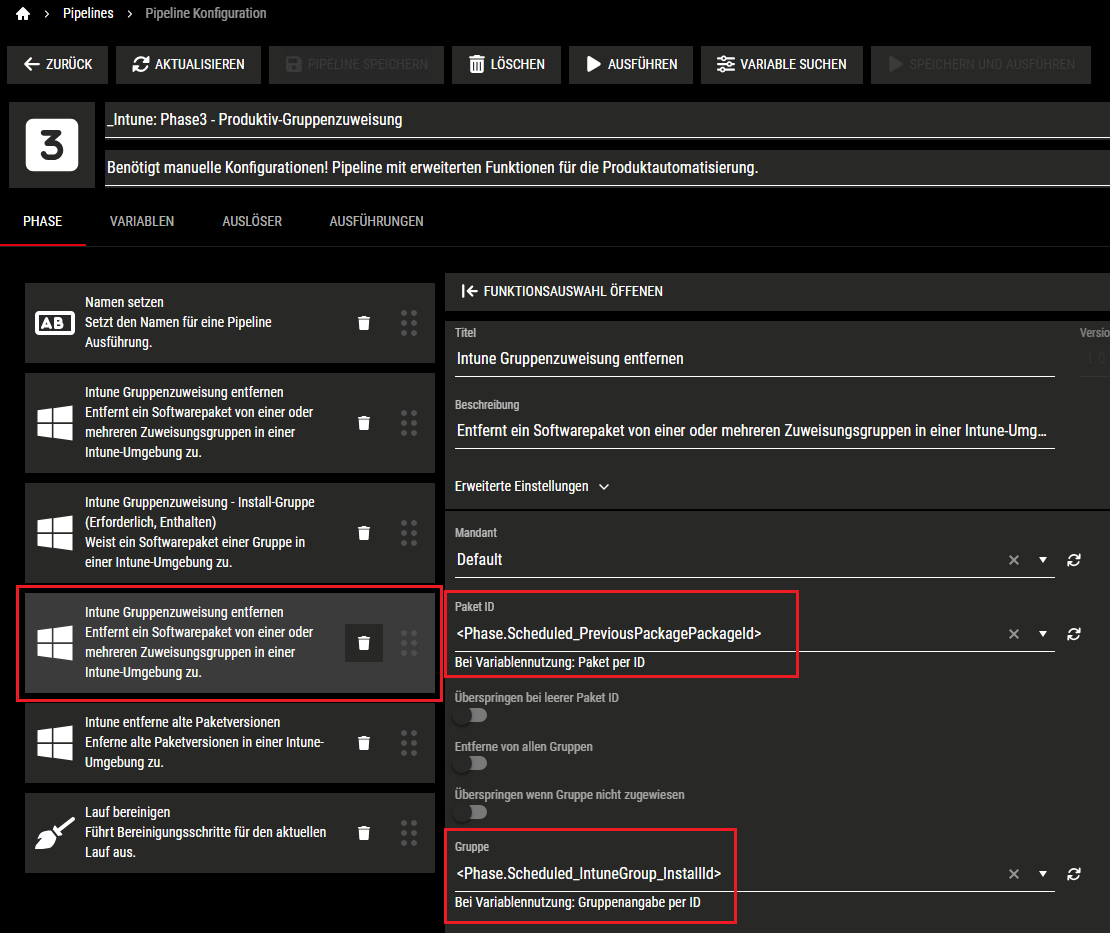Switch to the Variablen tab
1110x933 pixels.
pos(142,221)
